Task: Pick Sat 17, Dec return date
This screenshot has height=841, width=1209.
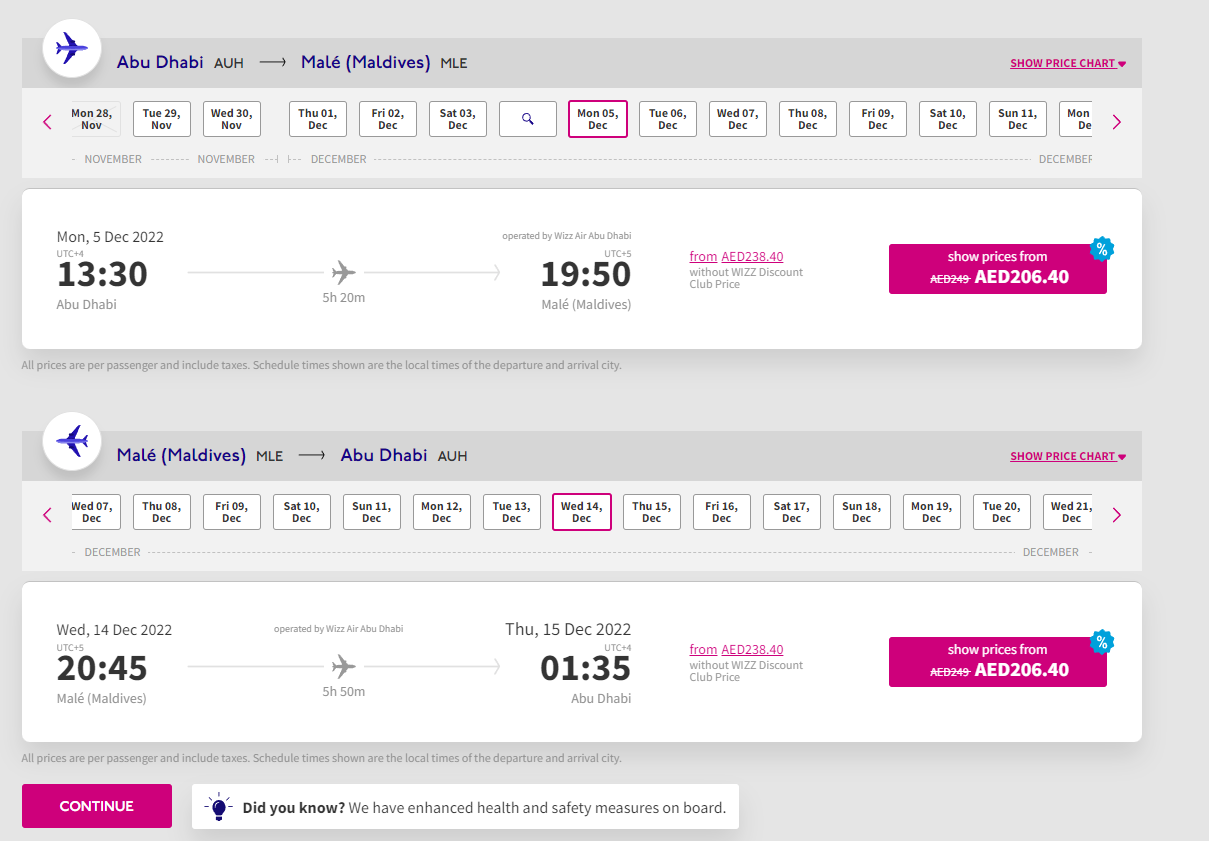Action: point(792,512)
